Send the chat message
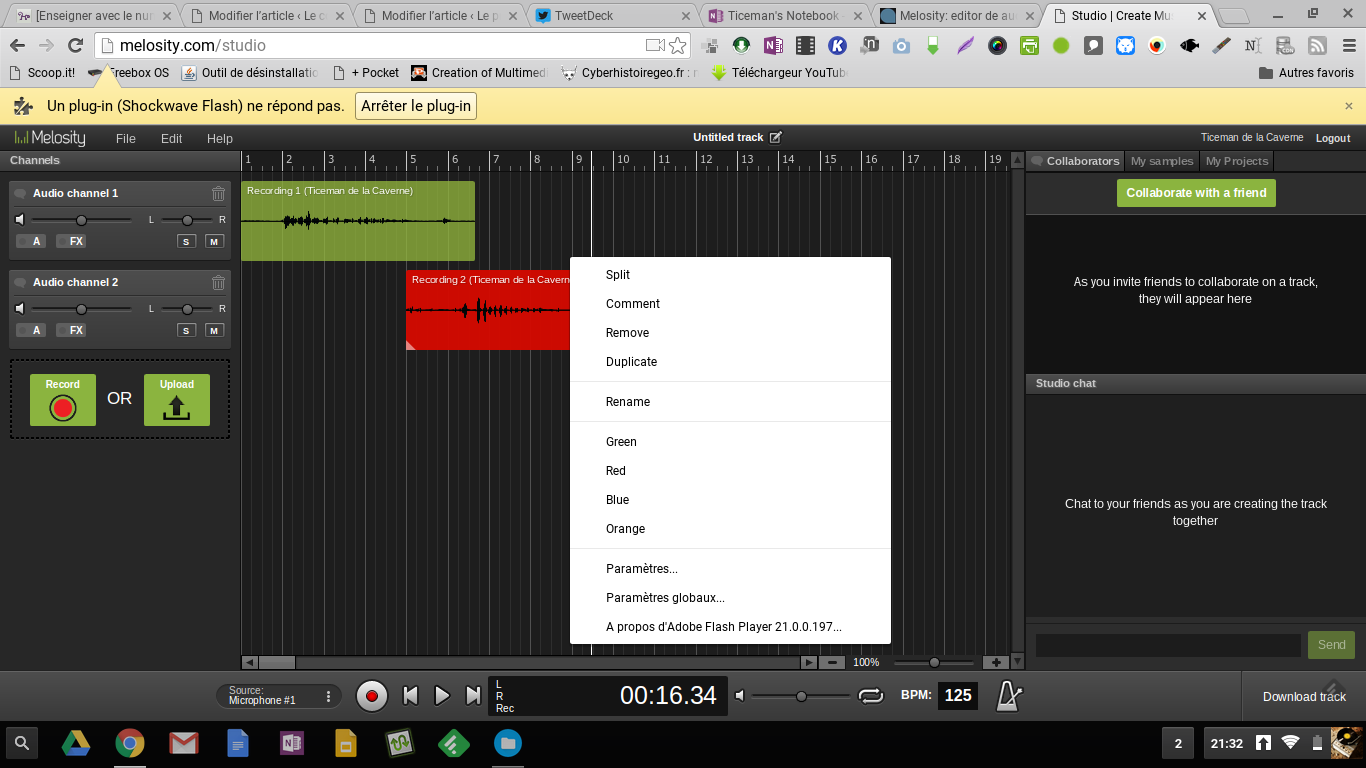This screenshot has height=768, width=1366. [x=1331, y=645]
